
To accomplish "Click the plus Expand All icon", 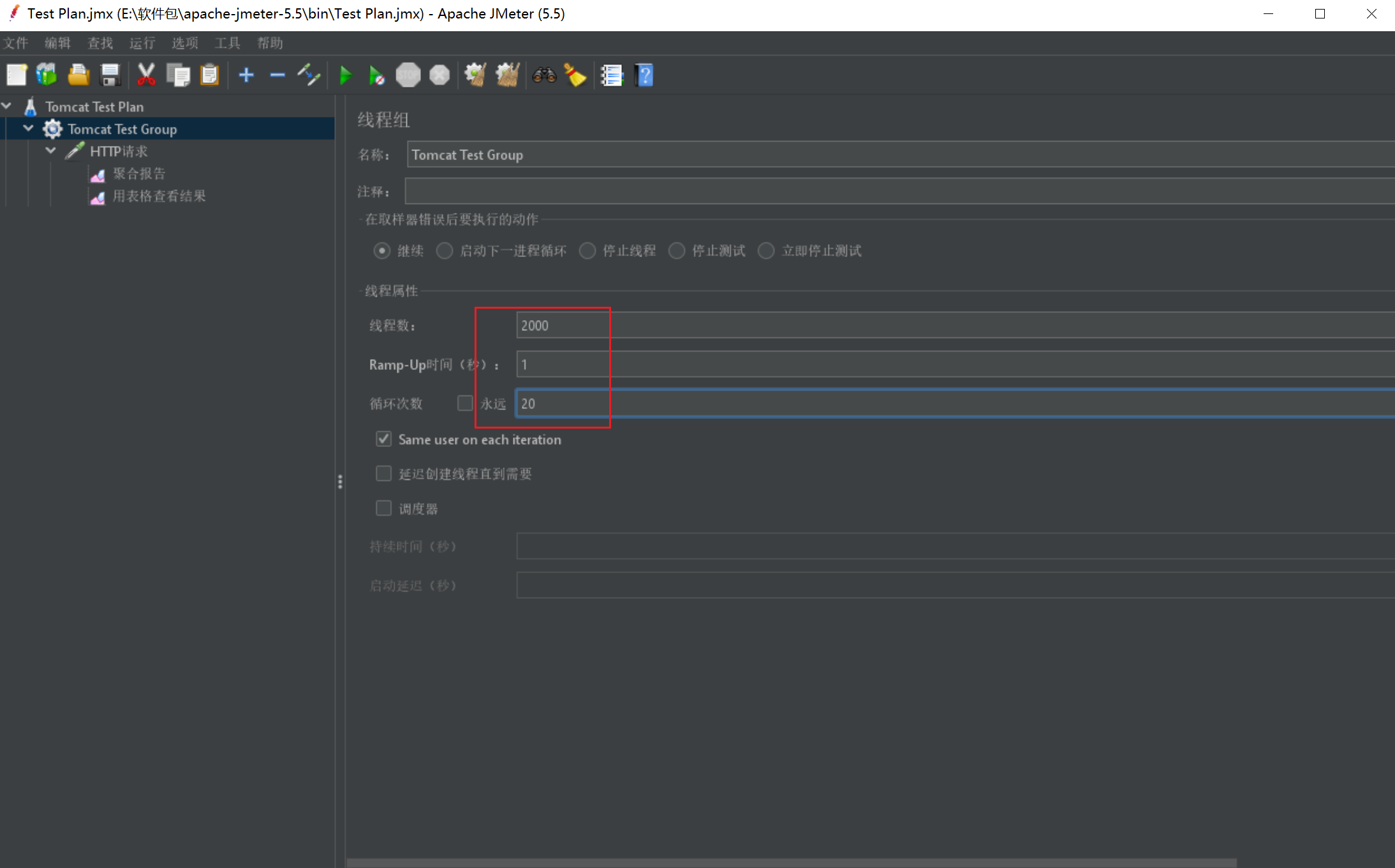I will click(x=246, y=75).
